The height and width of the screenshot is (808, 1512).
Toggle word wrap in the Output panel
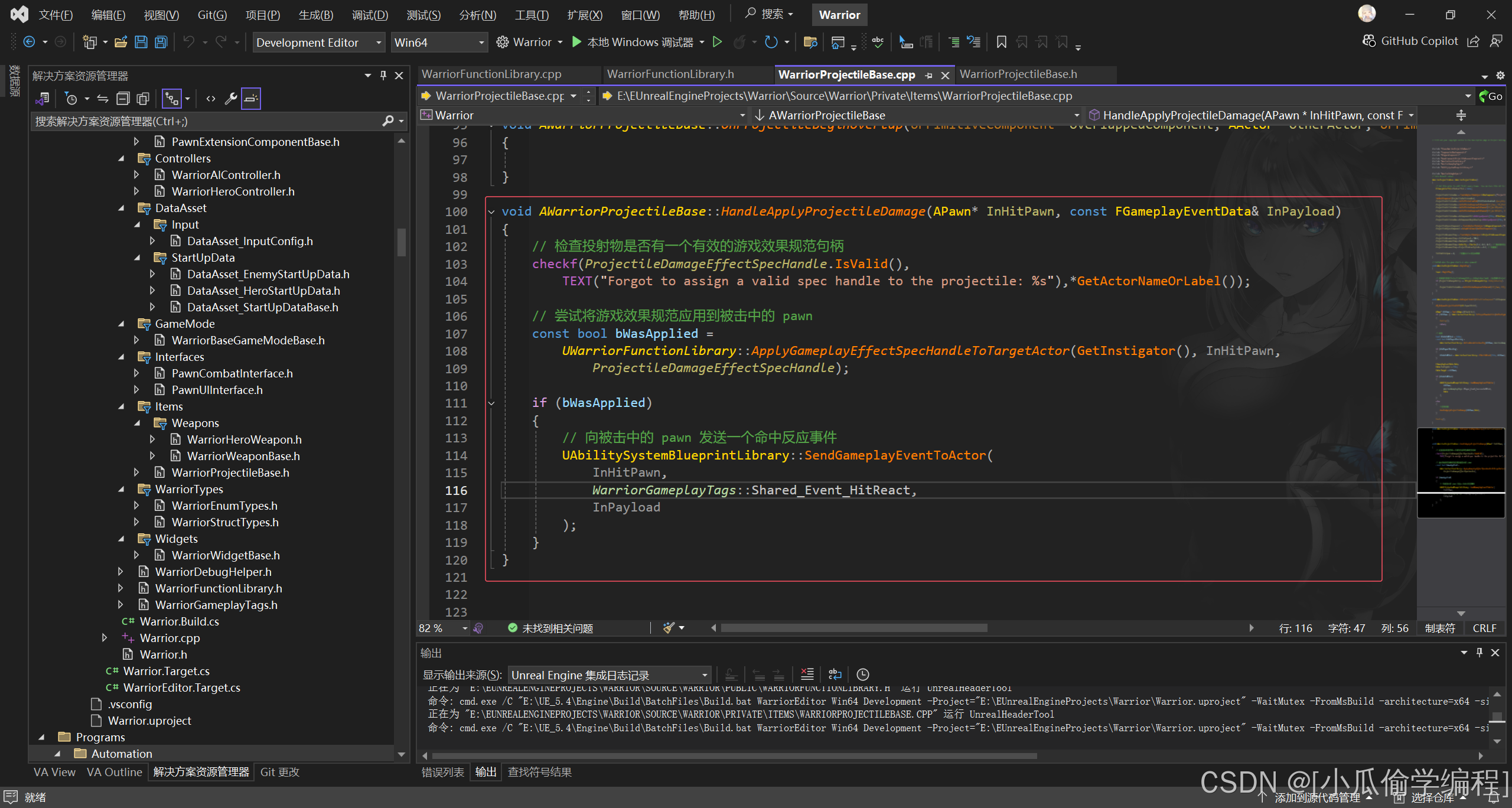835,674
